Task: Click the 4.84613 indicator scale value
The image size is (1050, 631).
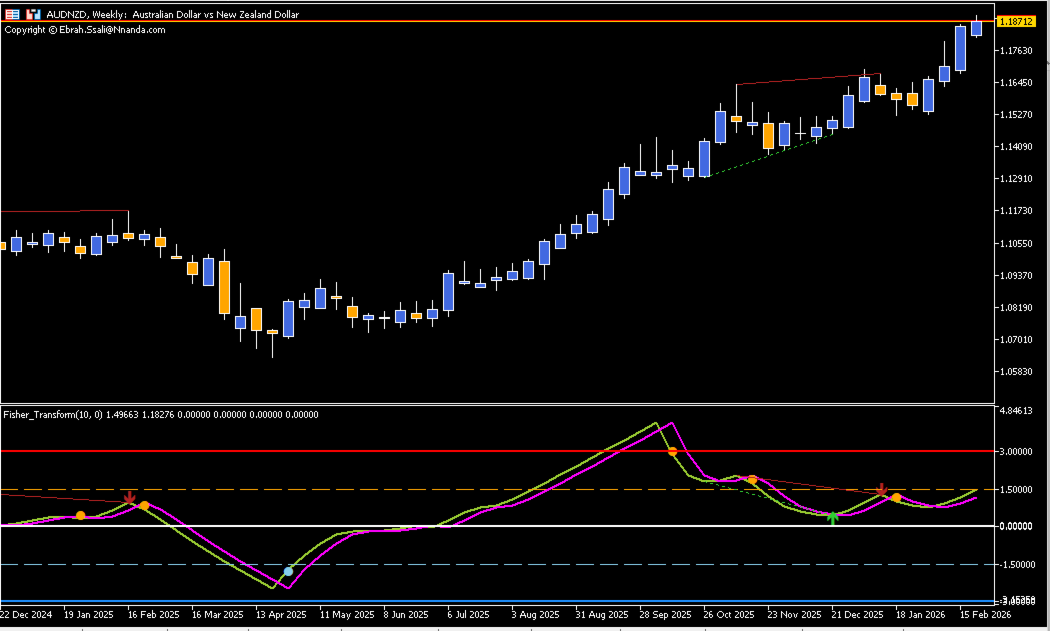Action: [x=1015, y=411]
